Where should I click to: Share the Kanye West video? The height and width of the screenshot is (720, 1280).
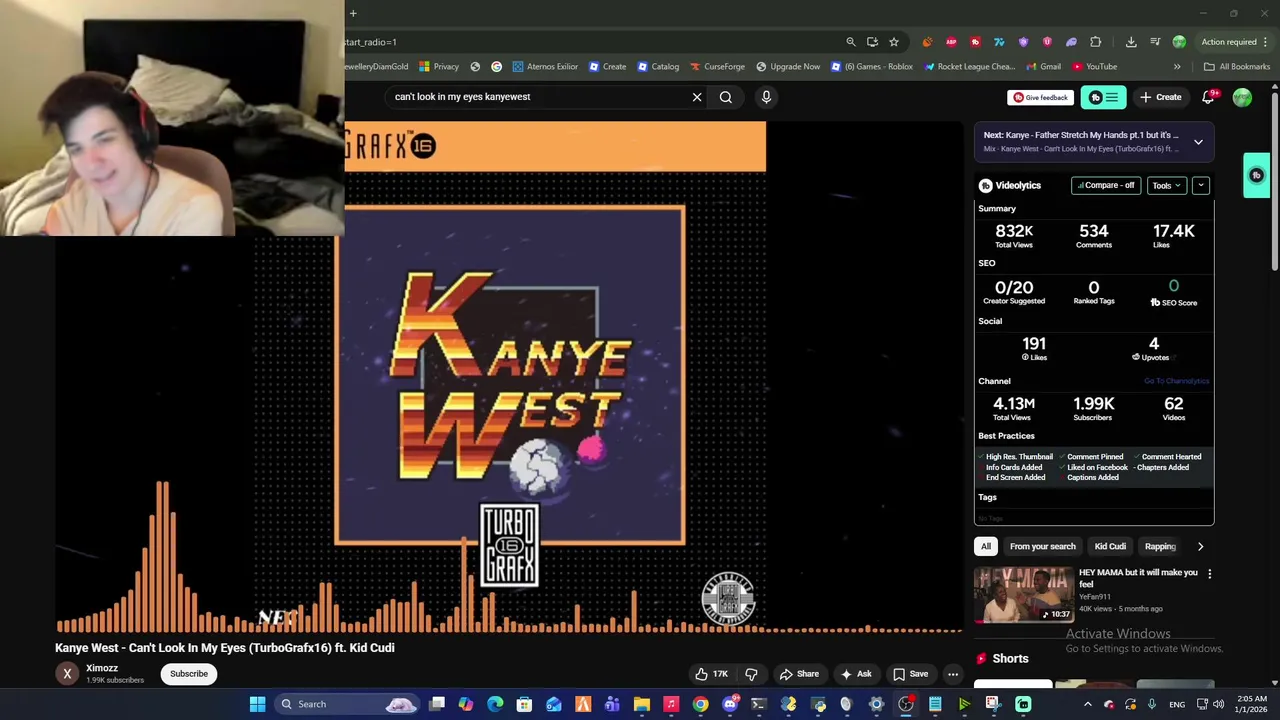click(798, 674)
